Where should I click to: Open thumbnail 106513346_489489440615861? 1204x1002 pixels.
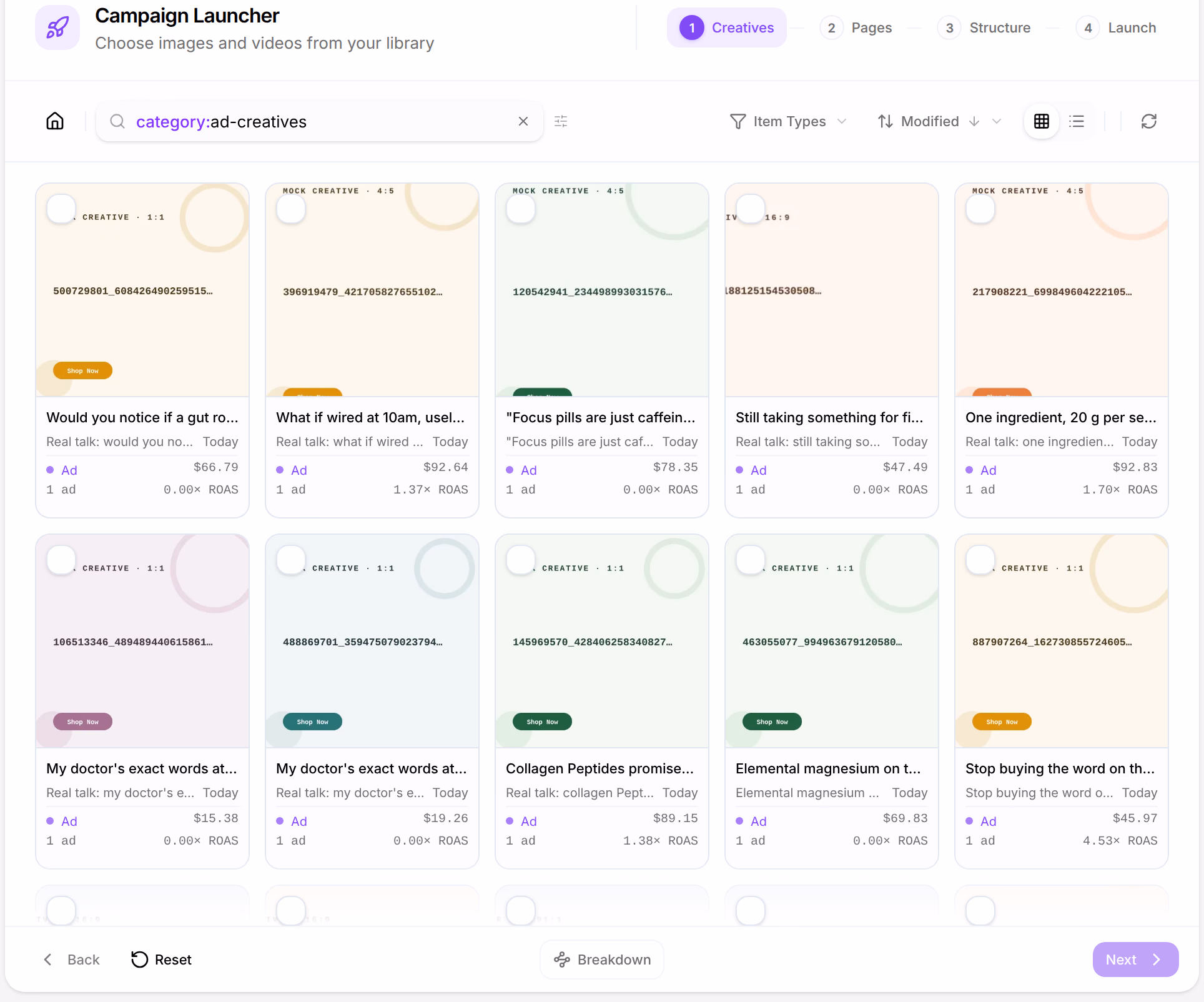click(142, 641)
